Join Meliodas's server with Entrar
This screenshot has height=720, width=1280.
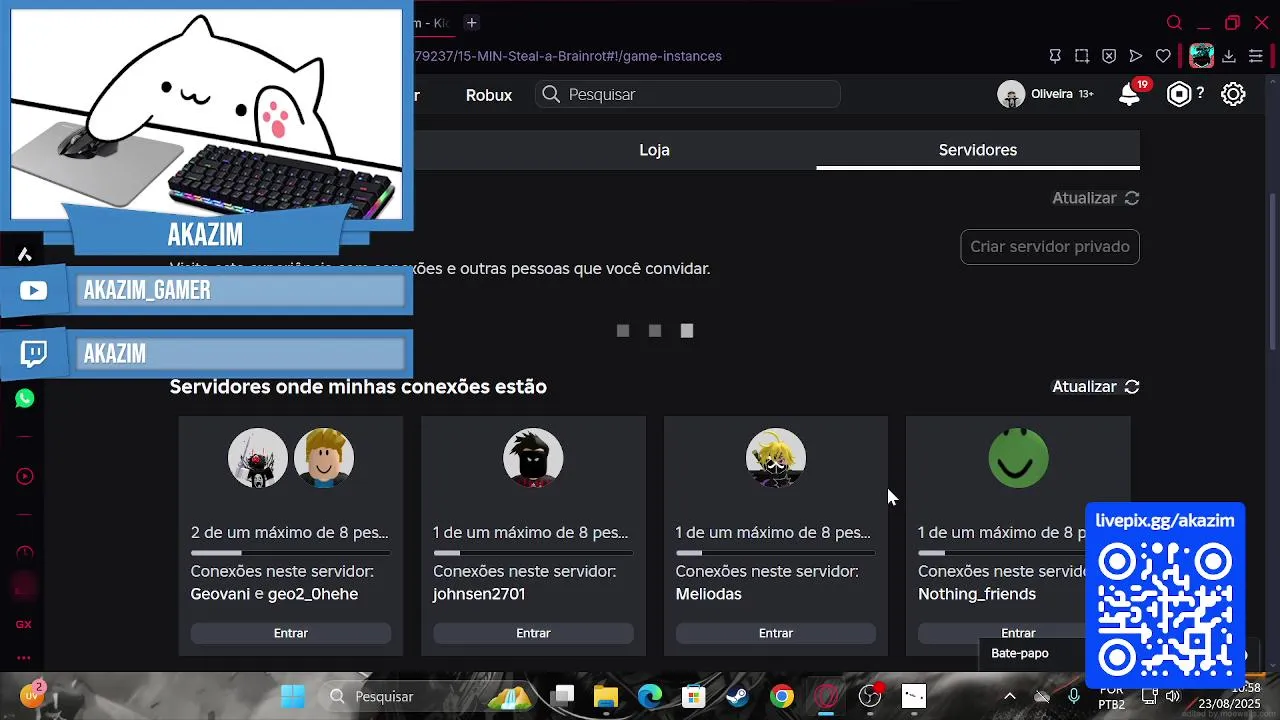[x=776, y=633]
